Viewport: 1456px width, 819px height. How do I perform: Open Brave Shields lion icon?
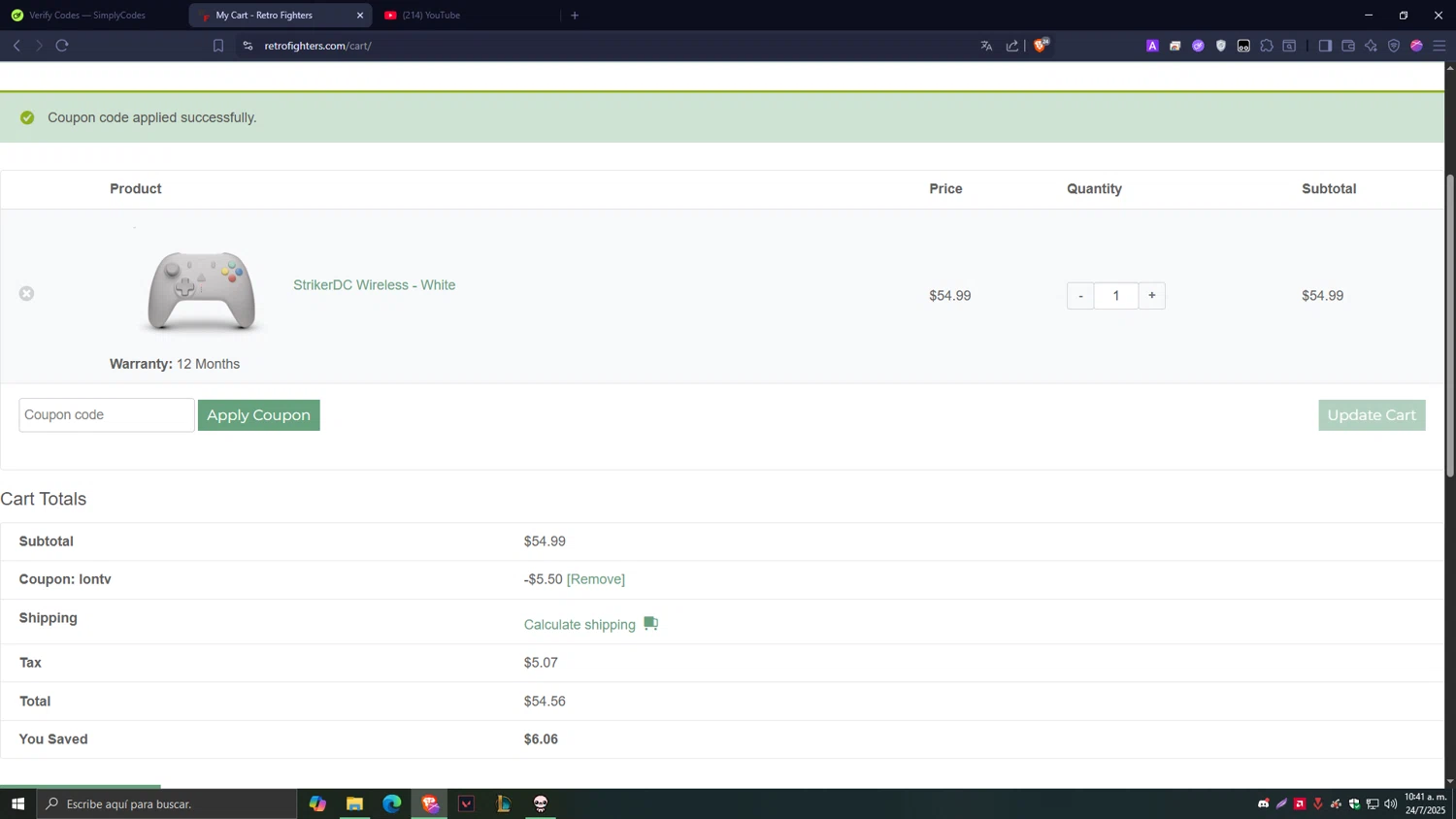pyautogui.click(x=1041, y=45)
